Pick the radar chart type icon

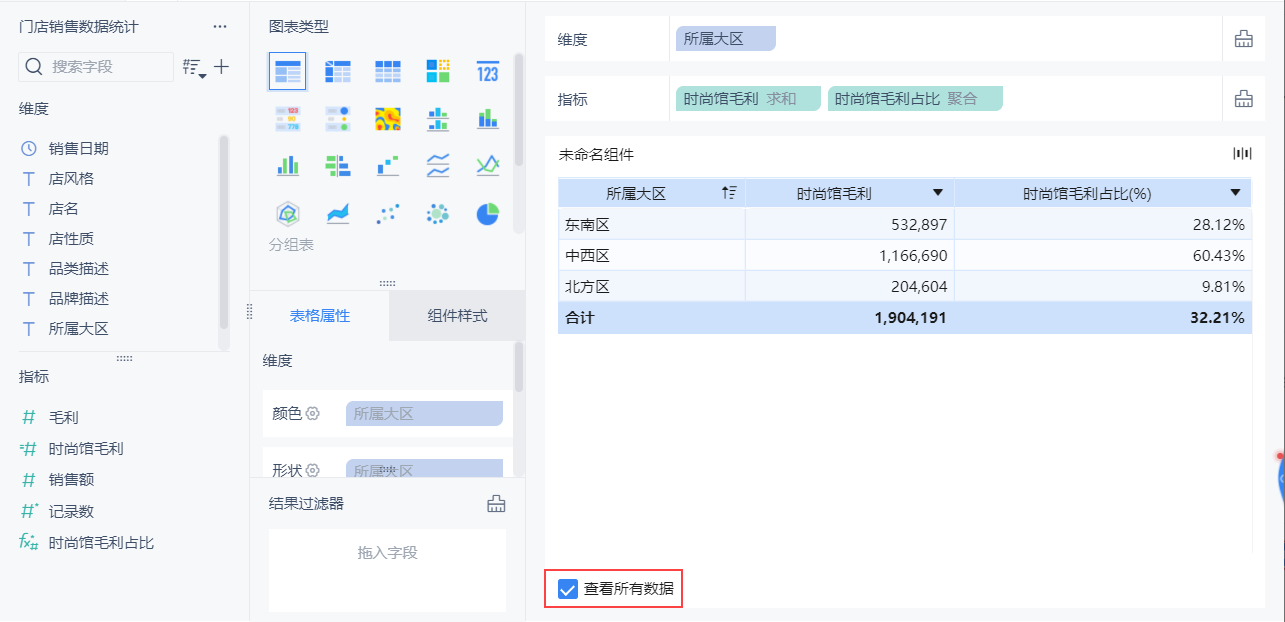click(288, 214)
